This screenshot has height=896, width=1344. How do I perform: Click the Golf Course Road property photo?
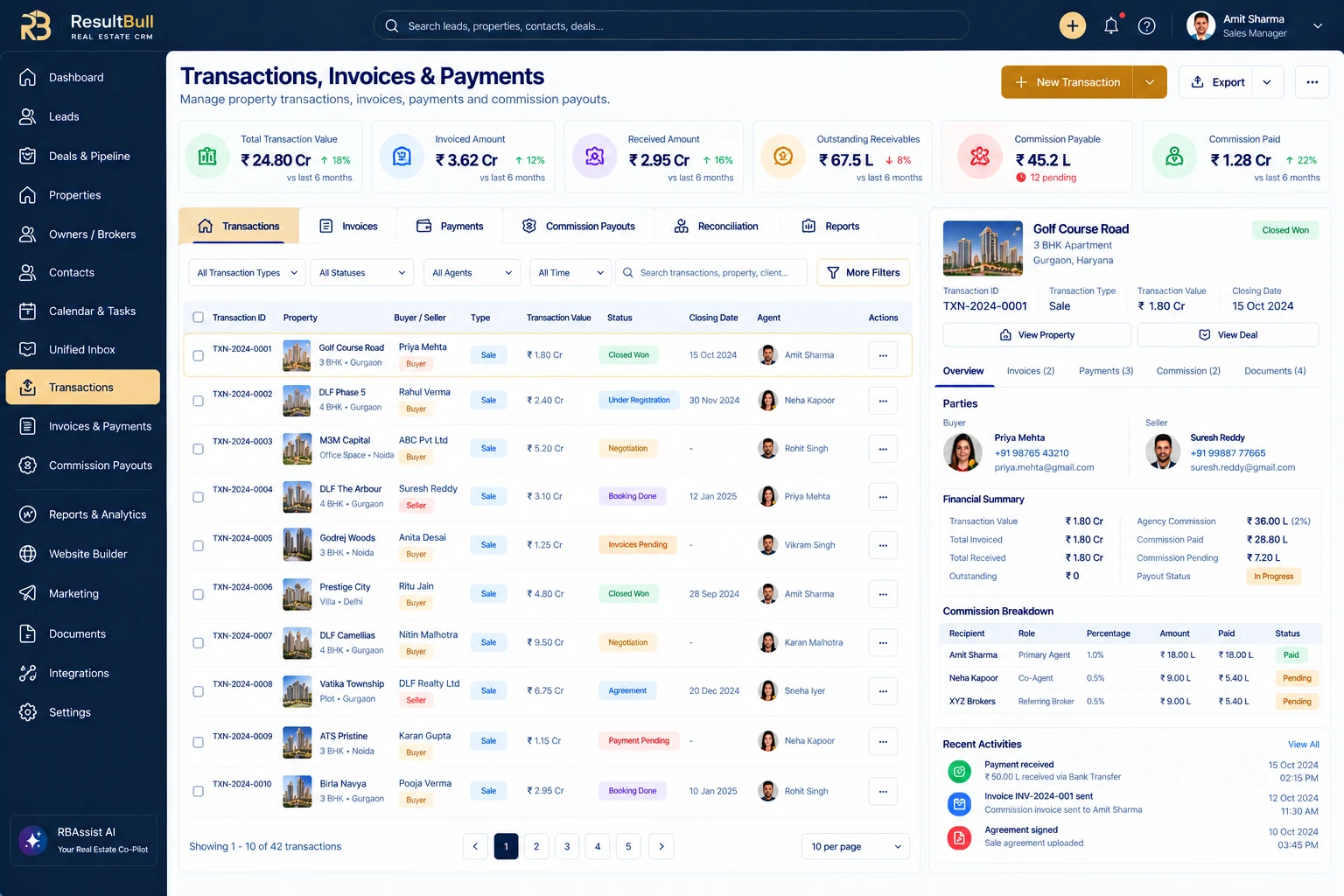983,248
